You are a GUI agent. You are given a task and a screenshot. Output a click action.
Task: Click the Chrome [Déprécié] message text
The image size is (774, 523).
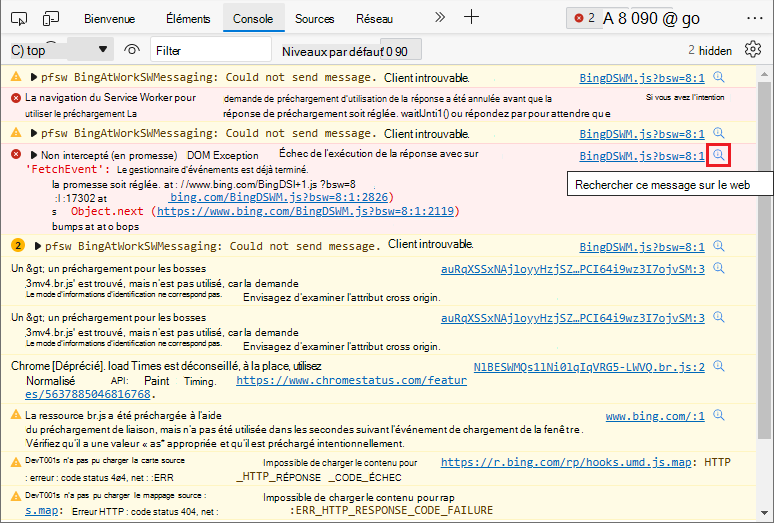(166, 367)
